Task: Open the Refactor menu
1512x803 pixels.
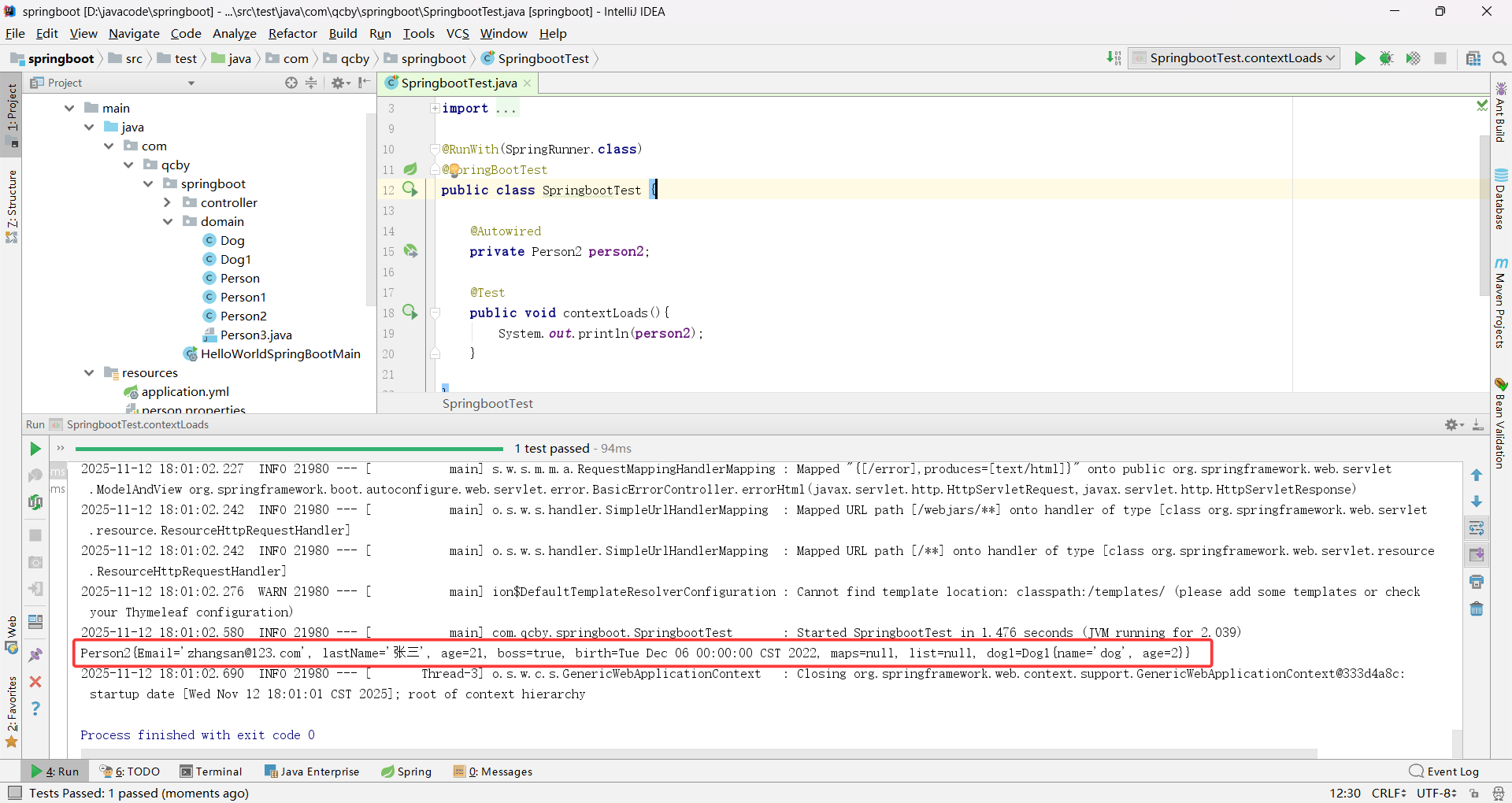Action: [x=292, y=33]
